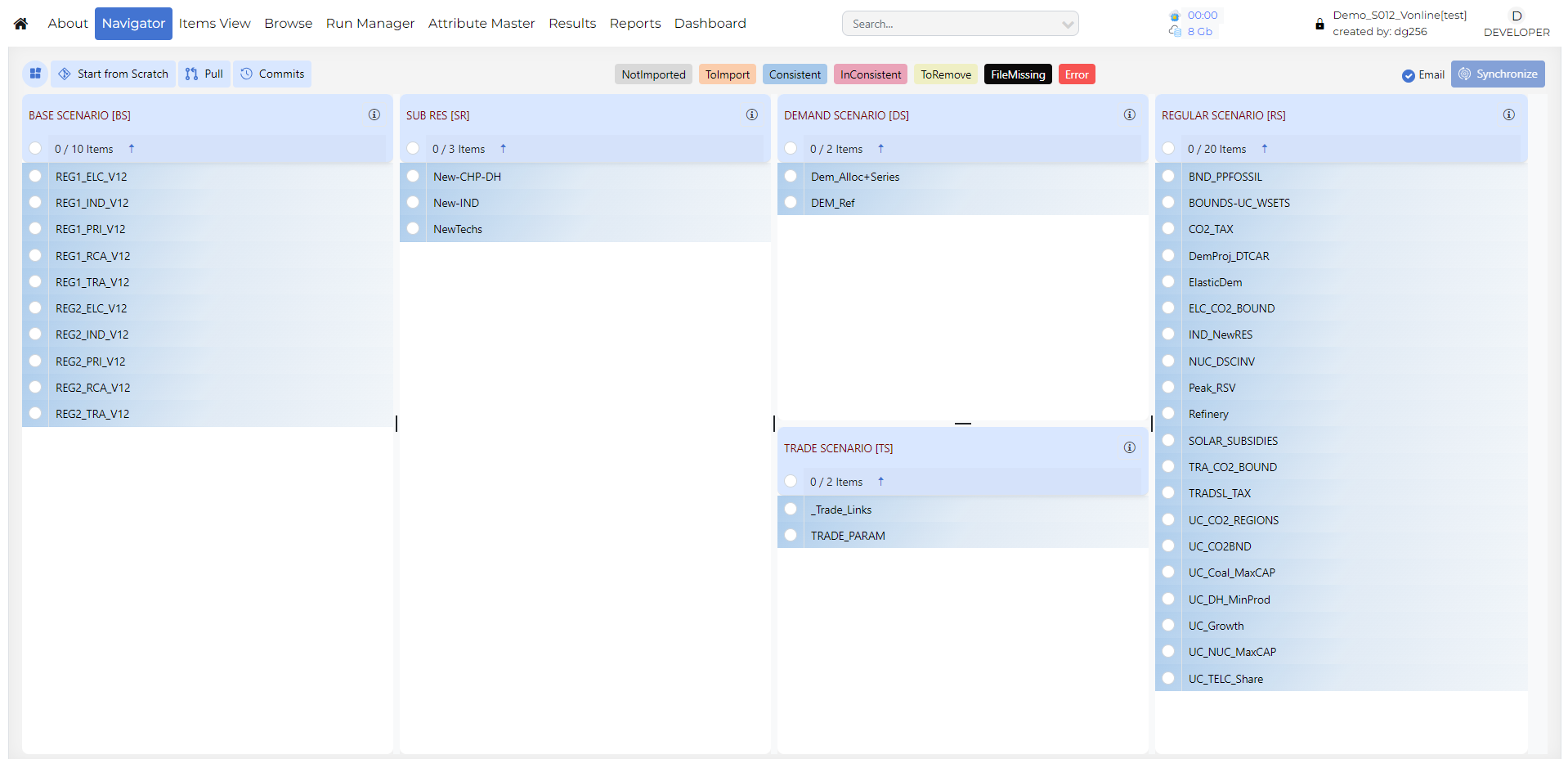Click the Pull button

[204, 74]
